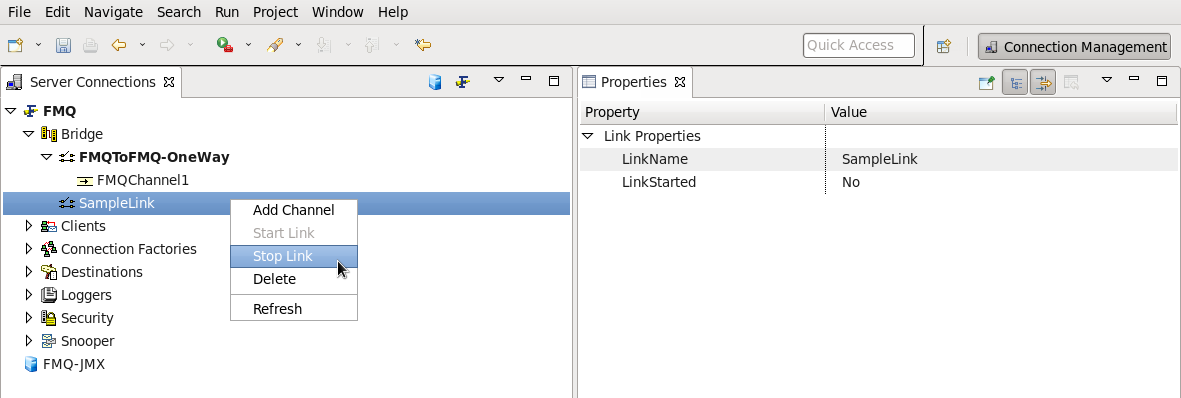Click the back navigation arrow icon
Screen dimensions: 1181x398
(x=119, y=45)
